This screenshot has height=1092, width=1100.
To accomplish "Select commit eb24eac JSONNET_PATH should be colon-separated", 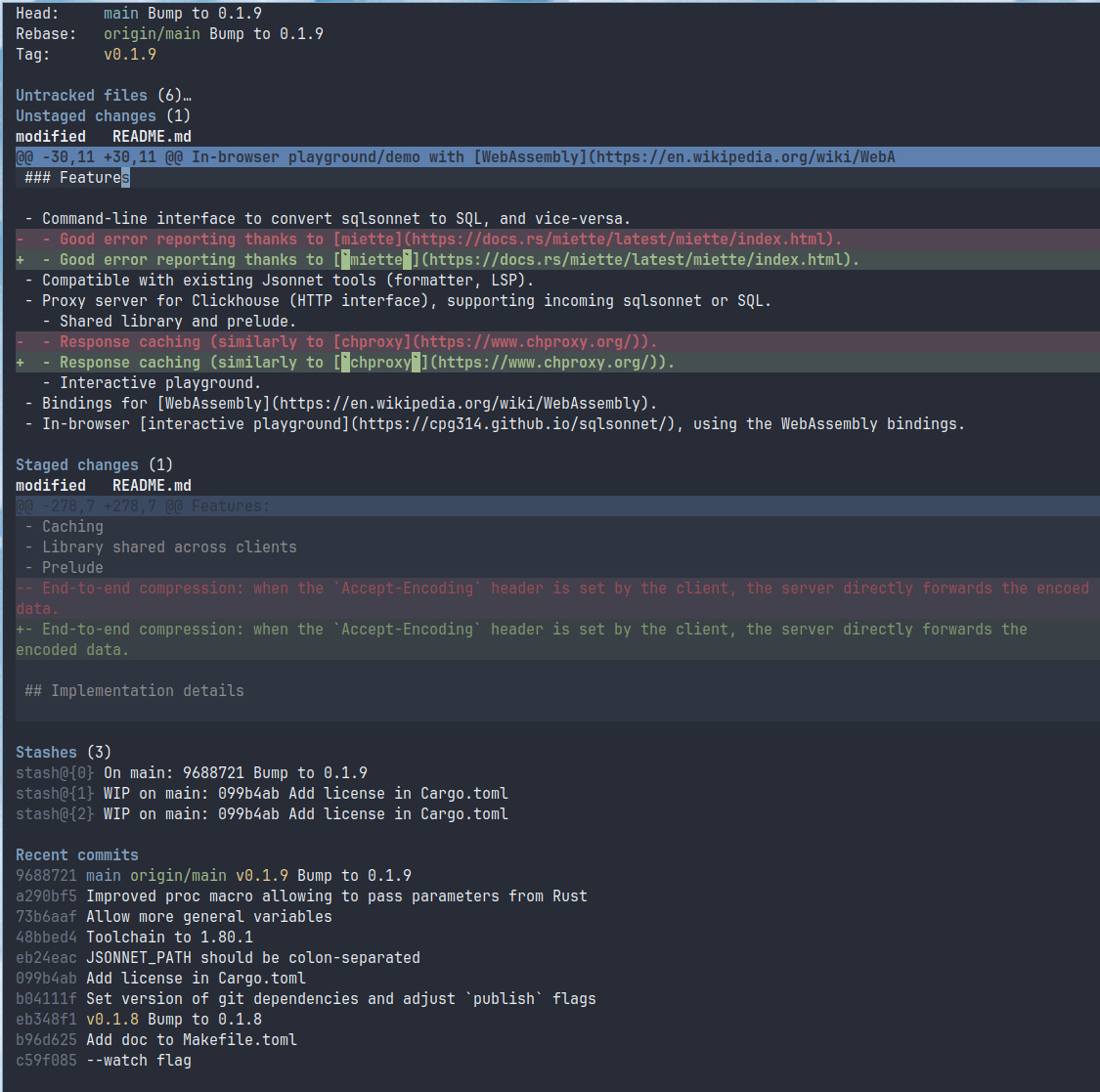I will point(217,957).
